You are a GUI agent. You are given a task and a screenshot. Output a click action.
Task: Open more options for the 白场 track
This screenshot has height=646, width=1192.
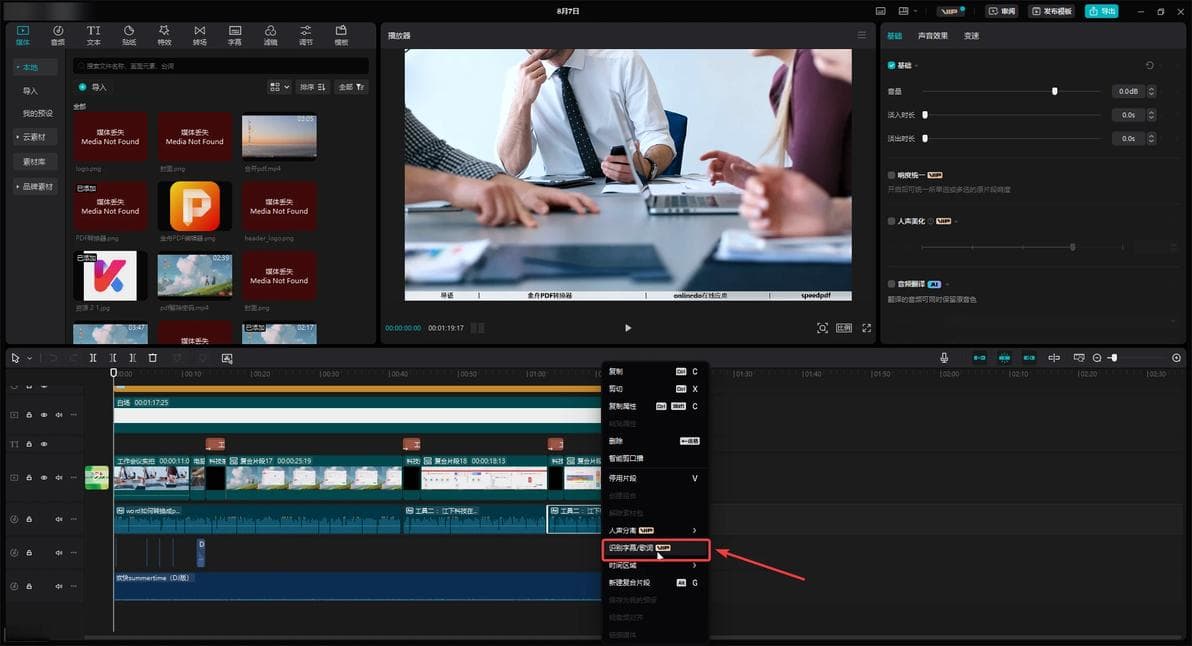point(74,415)
